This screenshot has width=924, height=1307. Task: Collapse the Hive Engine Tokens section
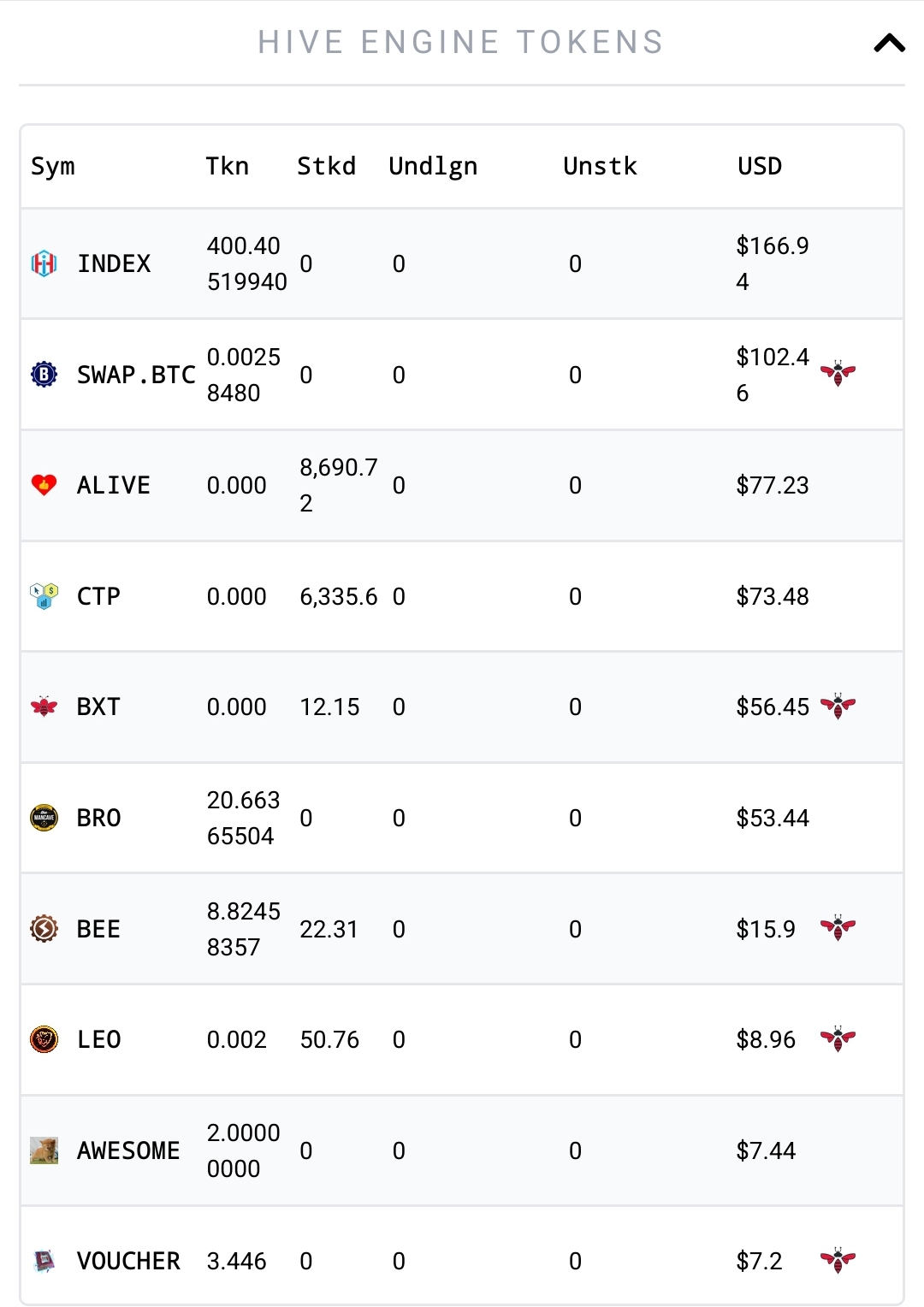point(889,43)
